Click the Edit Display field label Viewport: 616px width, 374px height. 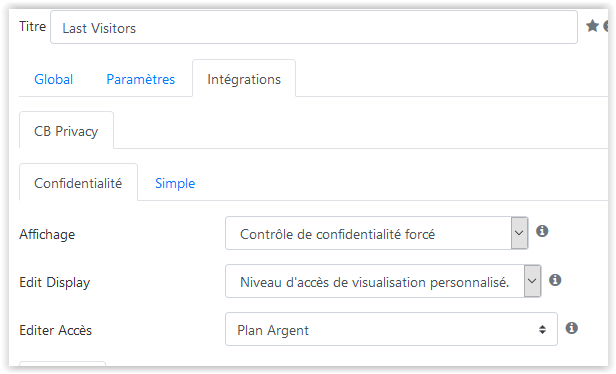55,282
